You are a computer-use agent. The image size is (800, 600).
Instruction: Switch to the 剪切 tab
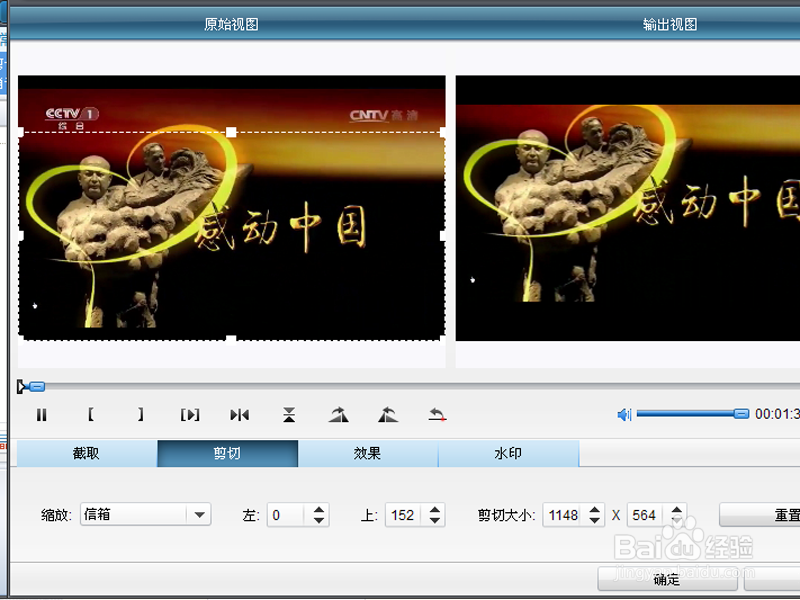coord(228,453)
